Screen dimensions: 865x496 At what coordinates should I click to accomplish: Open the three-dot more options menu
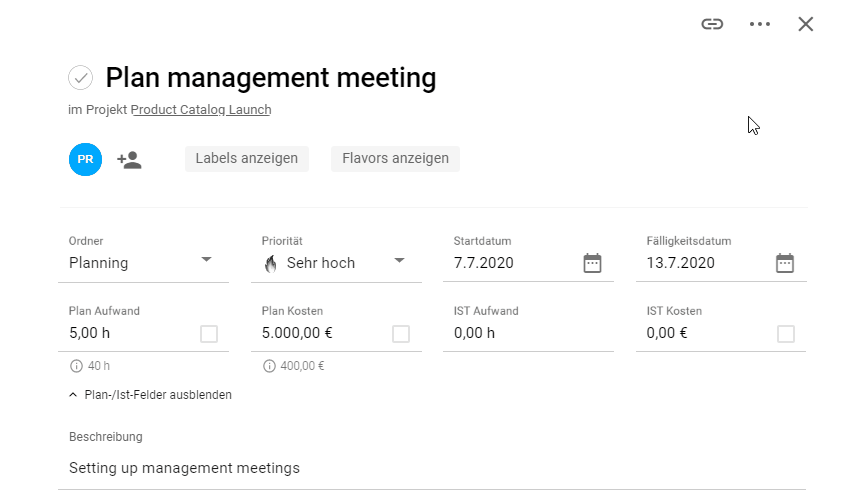pos(760,24)
